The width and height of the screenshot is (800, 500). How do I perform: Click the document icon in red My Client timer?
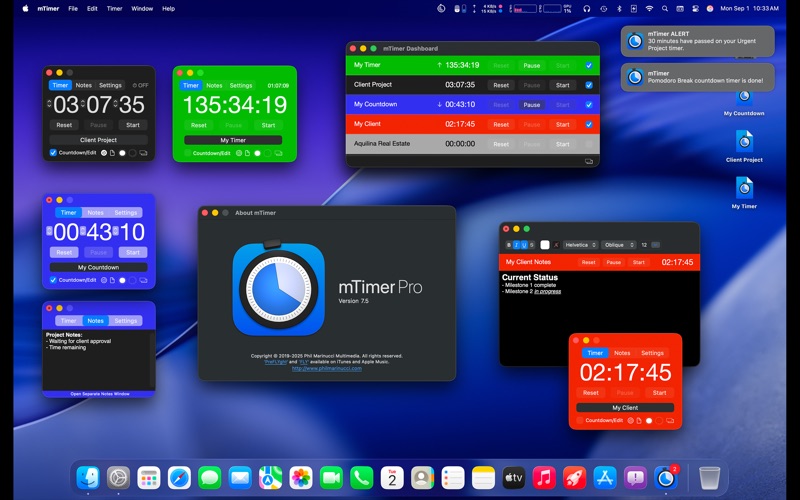click(x=639, y=420)
